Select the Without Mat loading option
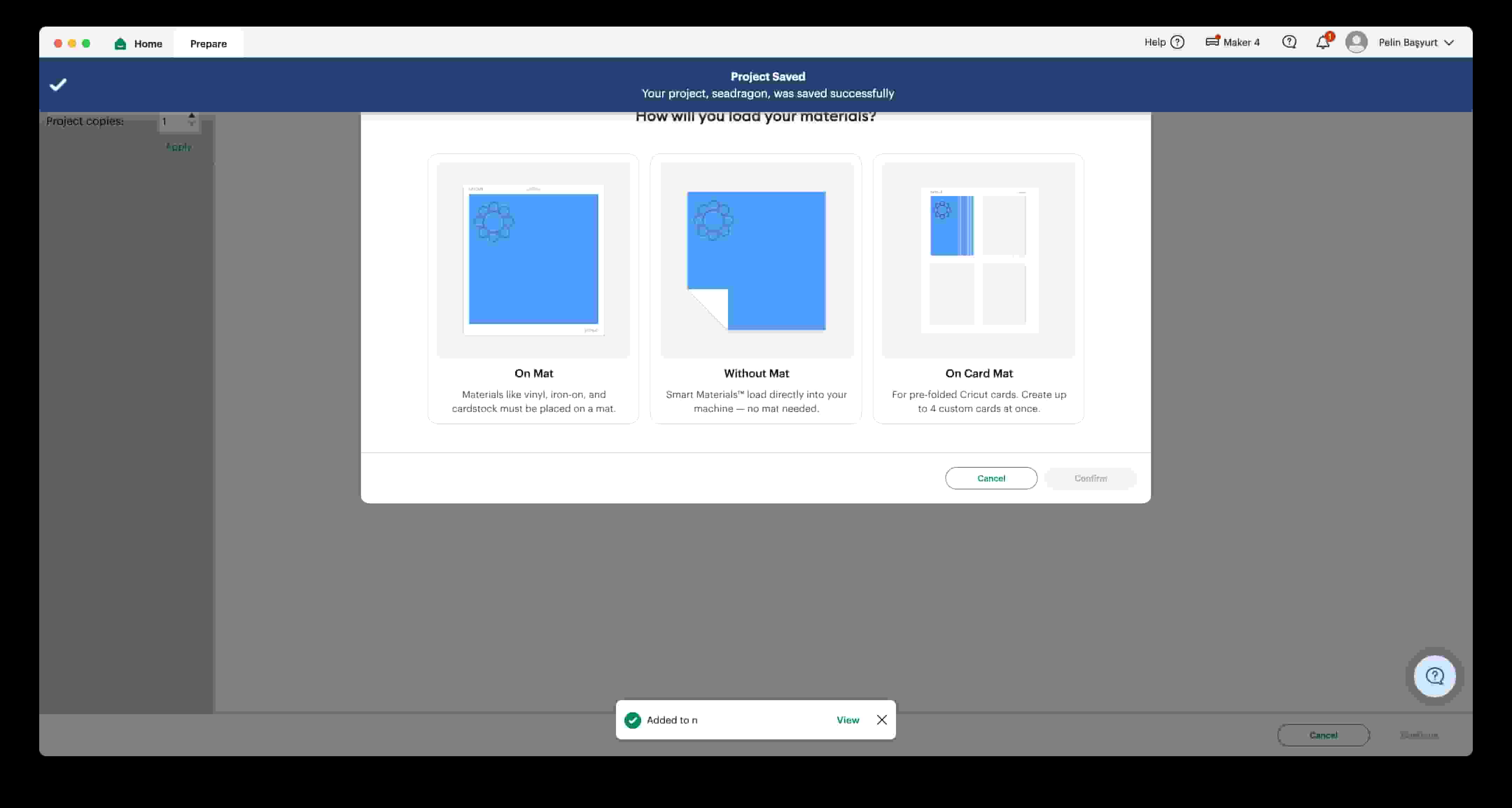Viewport: 1512px width, 808px height. [756, 288]
